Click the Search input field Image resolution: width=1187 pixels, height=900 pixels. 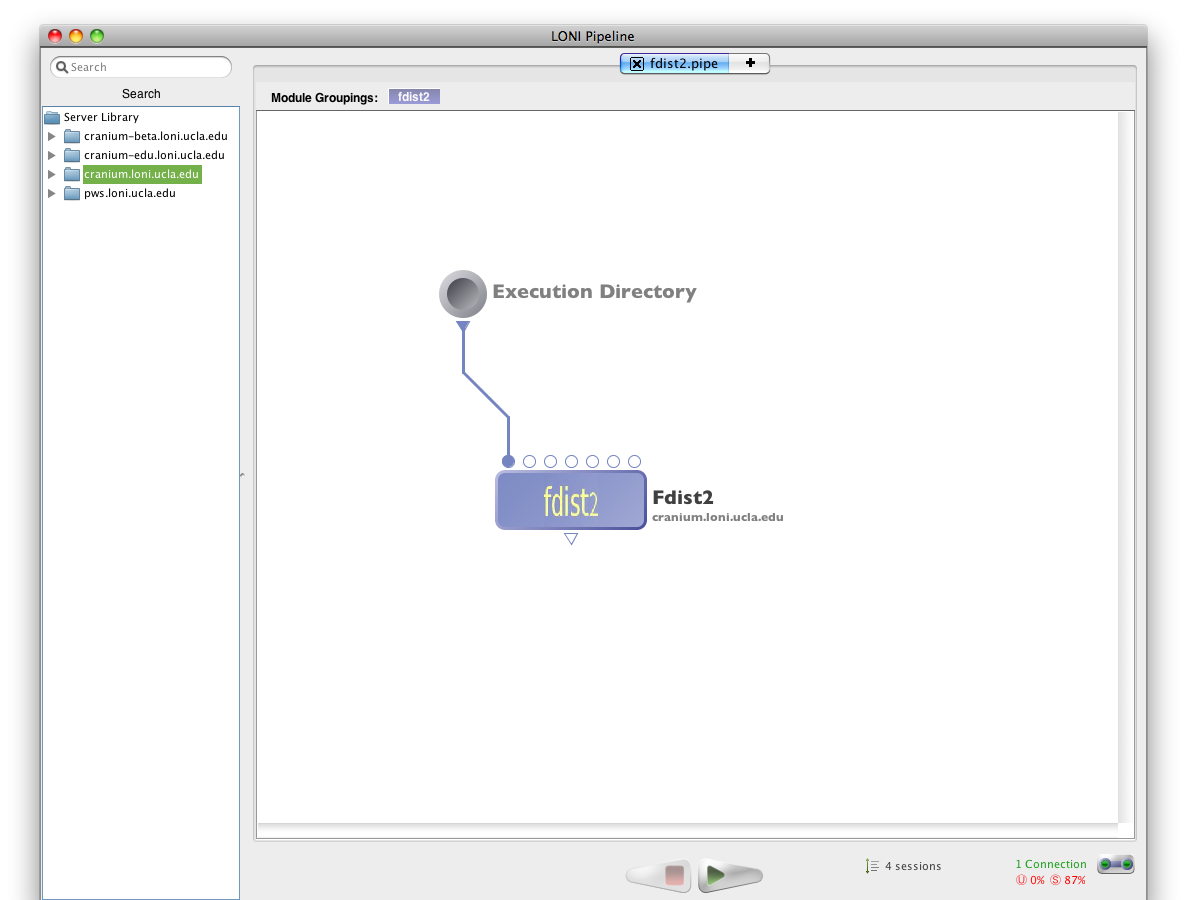tap(146, 67)
